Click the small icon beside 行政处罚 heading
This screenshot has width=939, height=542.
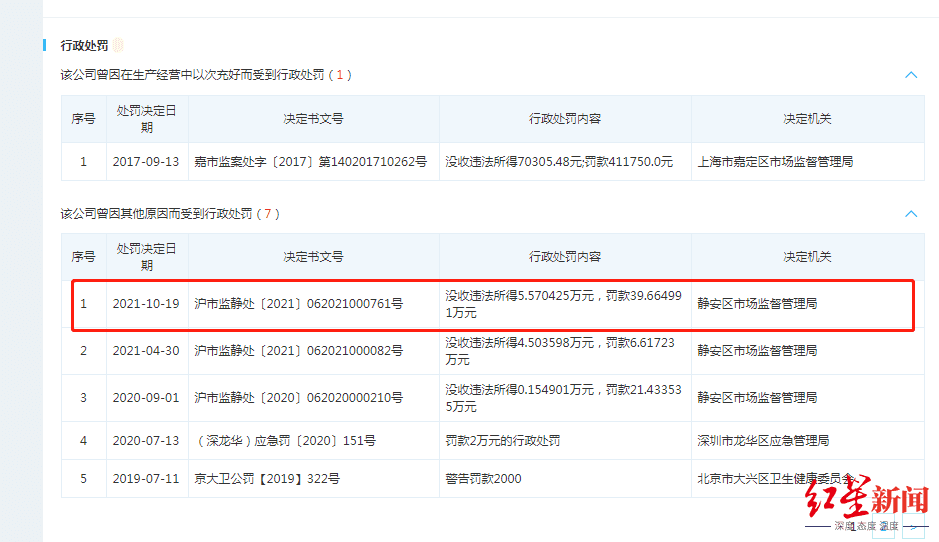[118, 45]
